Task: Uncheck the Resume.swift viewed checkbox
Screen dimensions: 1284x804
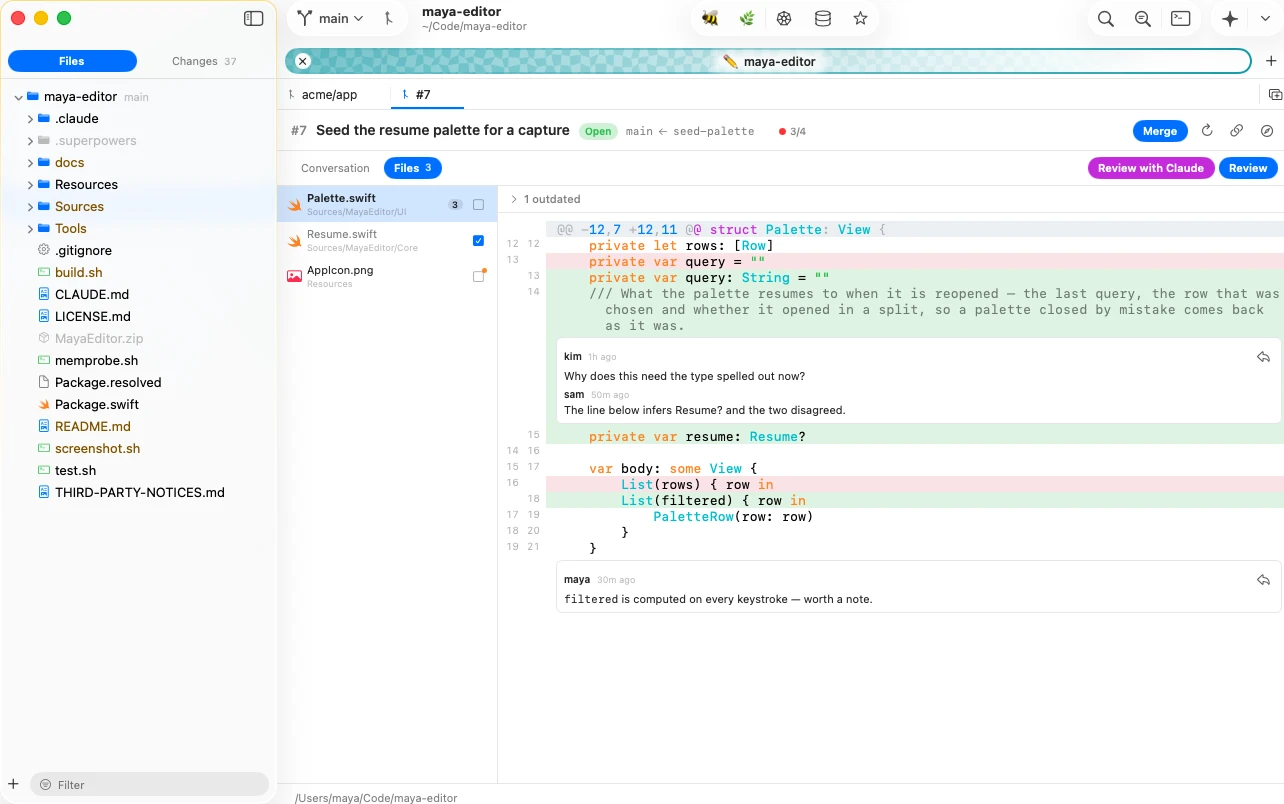Action: tap(478, 241)
